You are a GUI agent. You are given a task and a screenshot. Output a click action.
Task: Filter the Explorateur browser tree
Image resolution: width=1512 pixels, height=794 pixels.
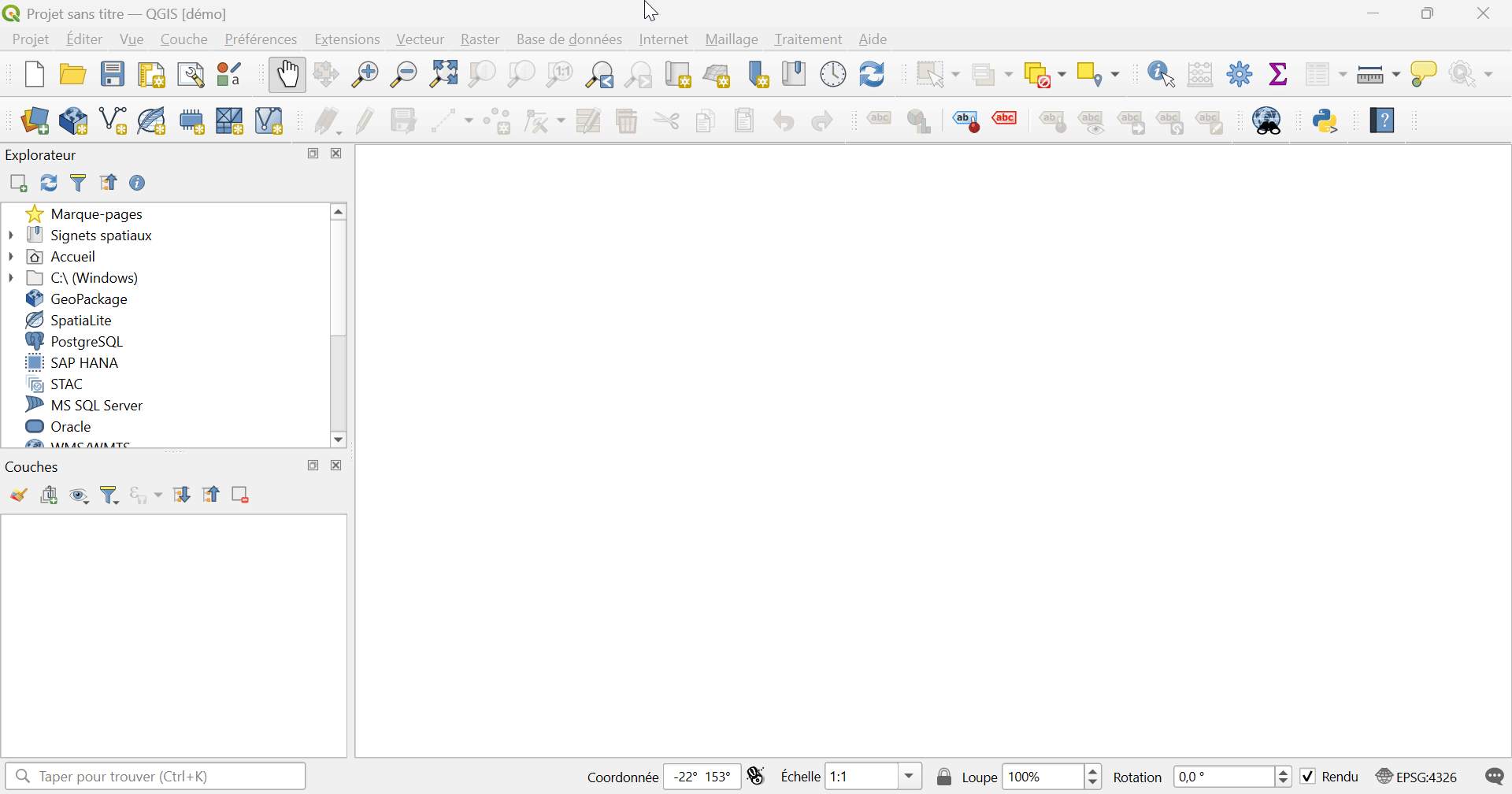click(x=79, y=184)
